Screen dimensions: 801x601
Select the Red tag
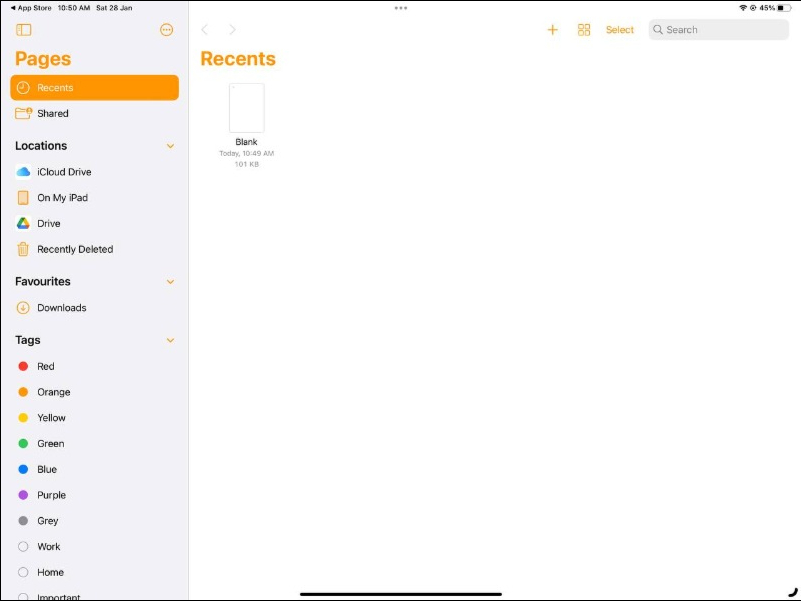(x=95, y=366)
